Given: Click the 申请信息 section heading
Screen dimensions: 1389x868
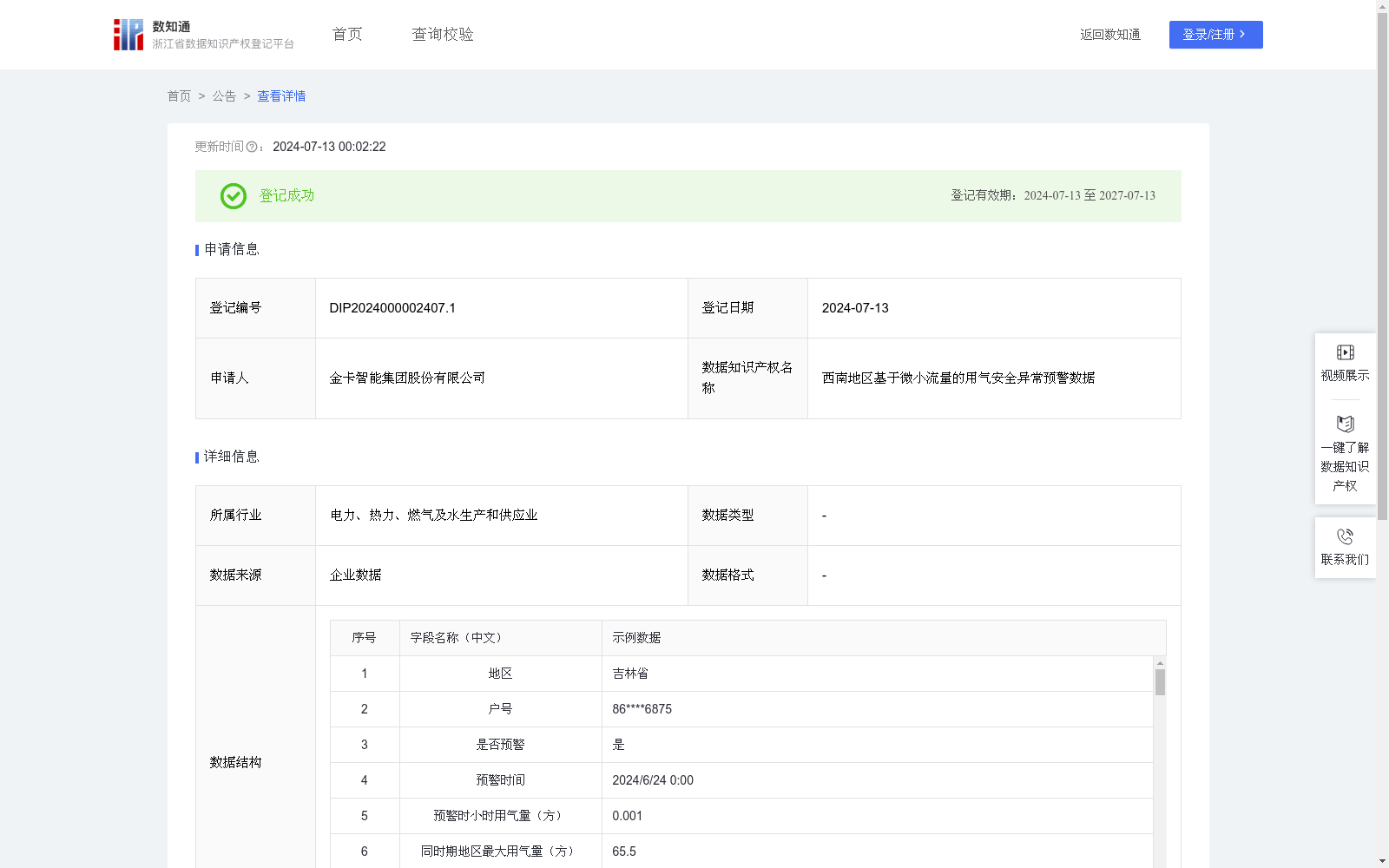Looking at the screenshot, I should (x=232, y=250).
